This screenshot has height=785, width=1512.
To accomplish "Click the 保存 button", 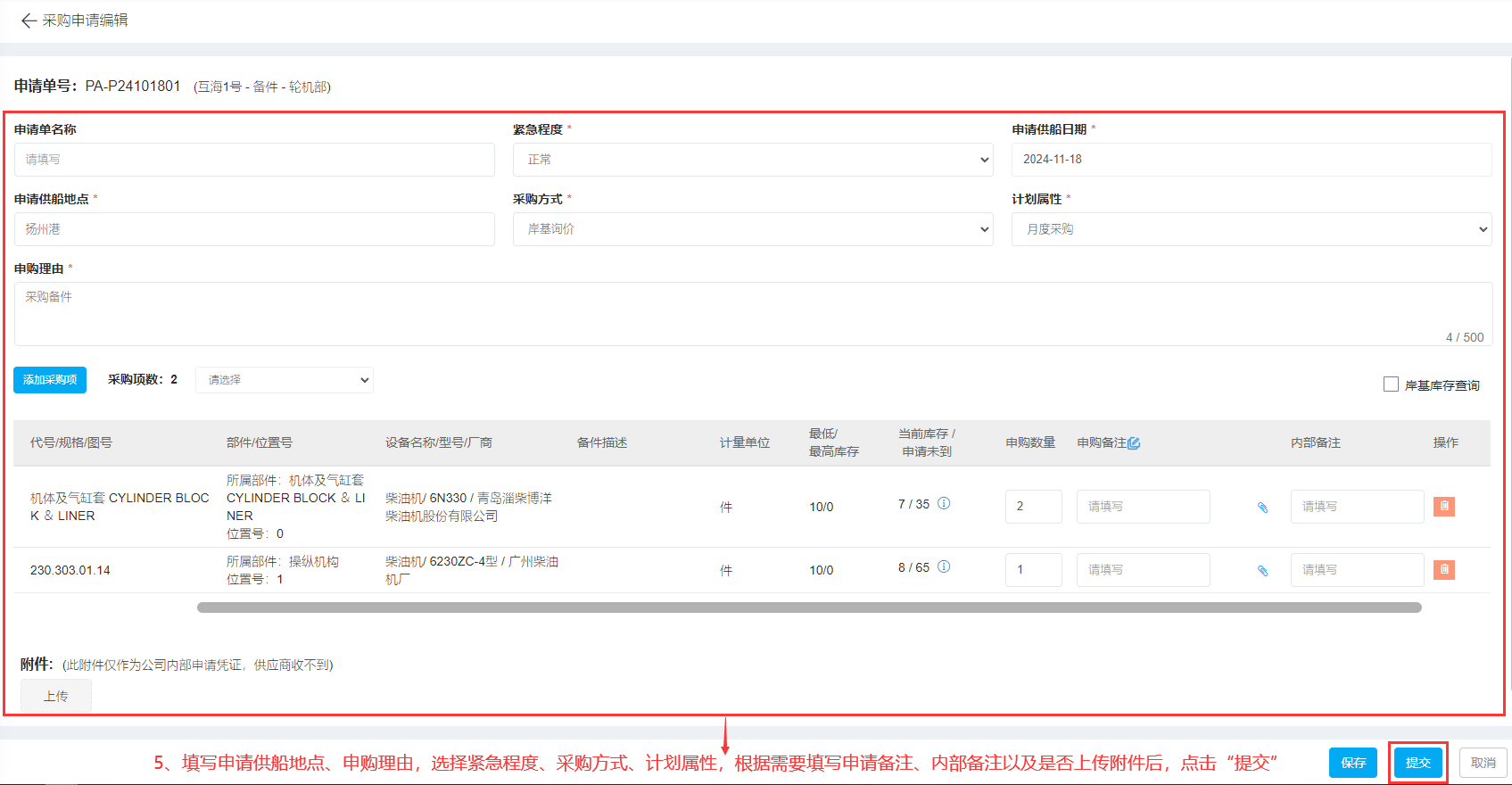I will 1353,763.
